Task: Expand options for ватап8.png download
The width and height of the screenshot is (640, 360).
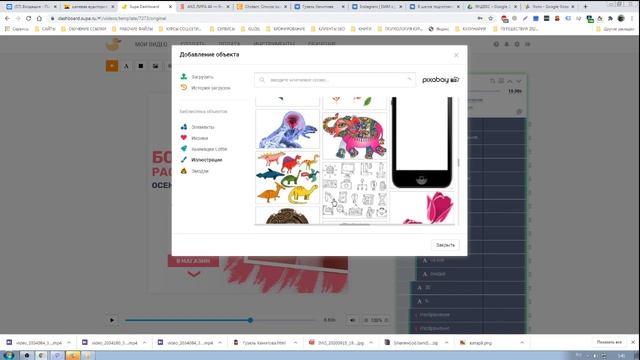Action: coord(522,343)
